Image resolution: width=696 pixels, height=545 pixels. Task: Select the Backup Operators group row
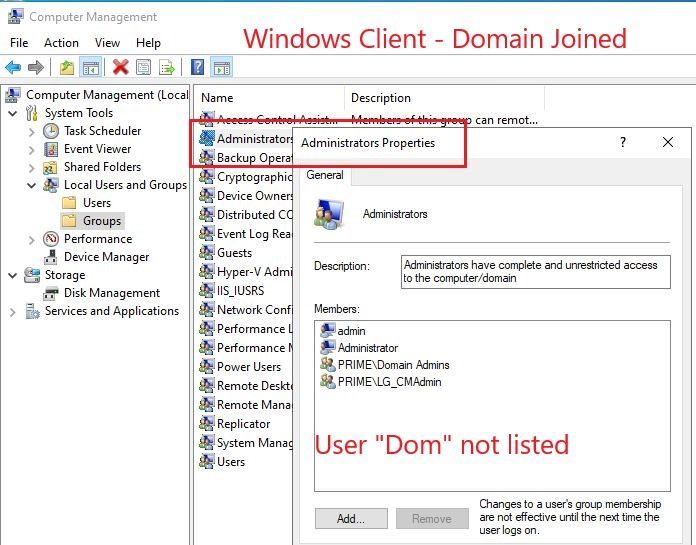point(246,158)
